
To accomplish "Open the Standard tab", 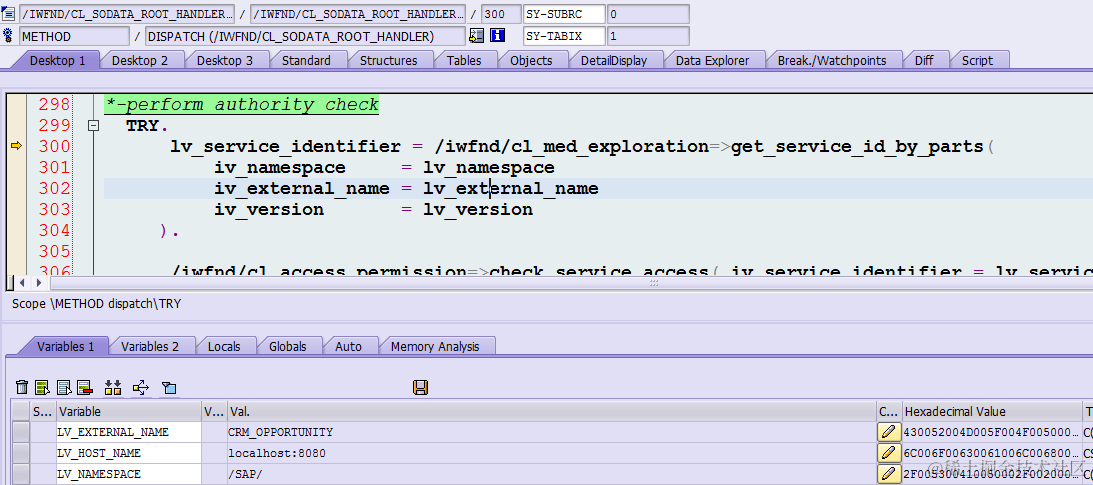I will (306, 61).
